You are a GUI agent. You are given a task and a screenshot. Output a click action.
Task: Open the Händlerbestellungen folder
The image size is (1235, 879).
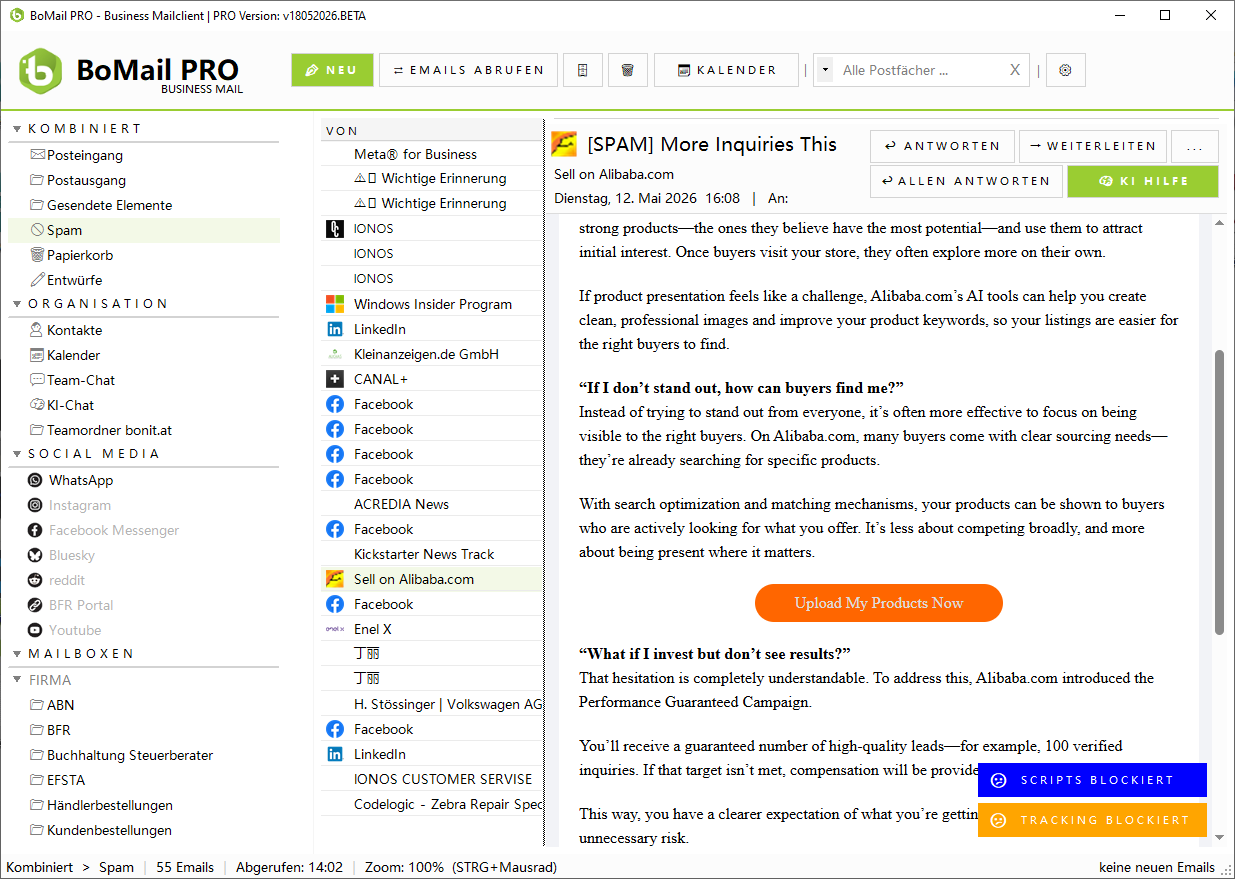[x=144, y=805]
